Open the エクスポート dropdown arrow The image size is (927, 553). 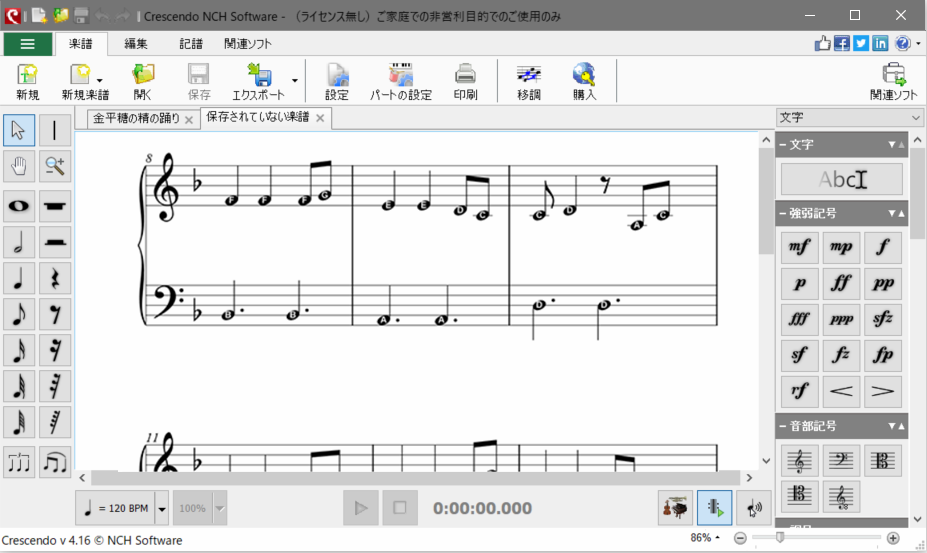click(294, 80)
